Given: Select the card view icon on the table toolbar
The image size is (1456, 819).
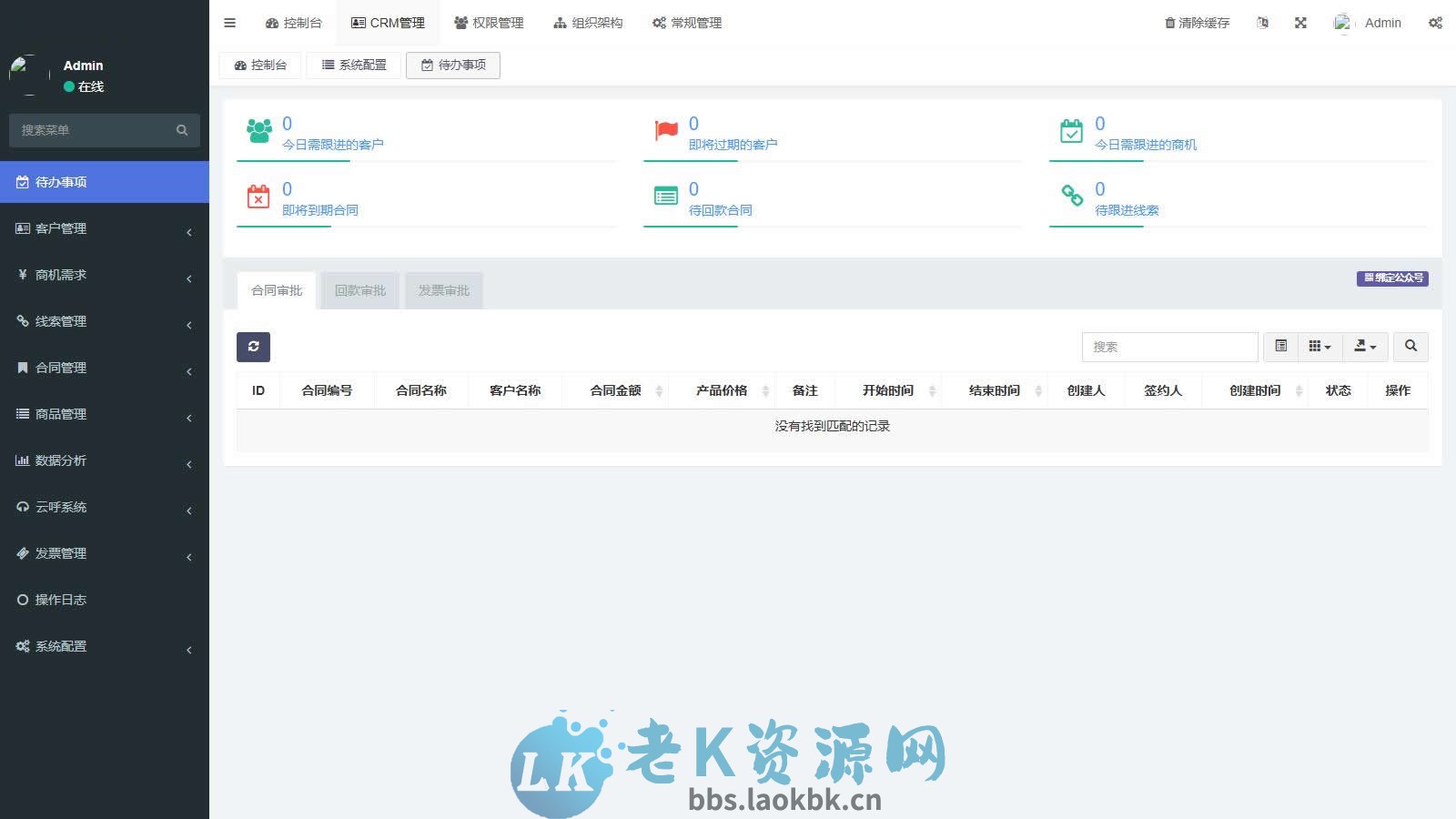Looking at the screenshot, I should 1316,347.
